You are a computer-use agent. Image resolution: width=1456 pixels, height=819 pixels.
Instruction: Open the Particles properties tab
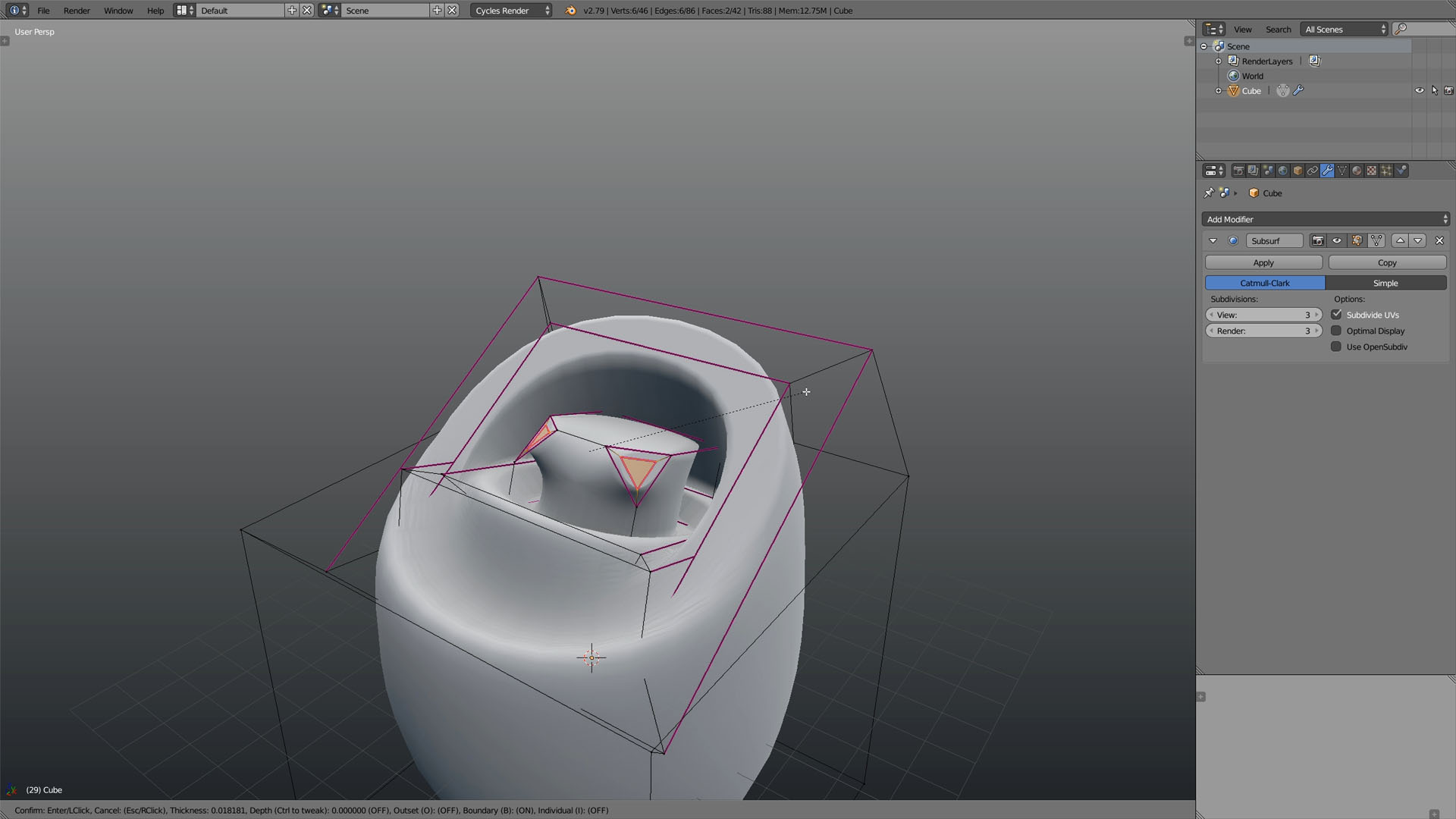[x=1386, y=171]
